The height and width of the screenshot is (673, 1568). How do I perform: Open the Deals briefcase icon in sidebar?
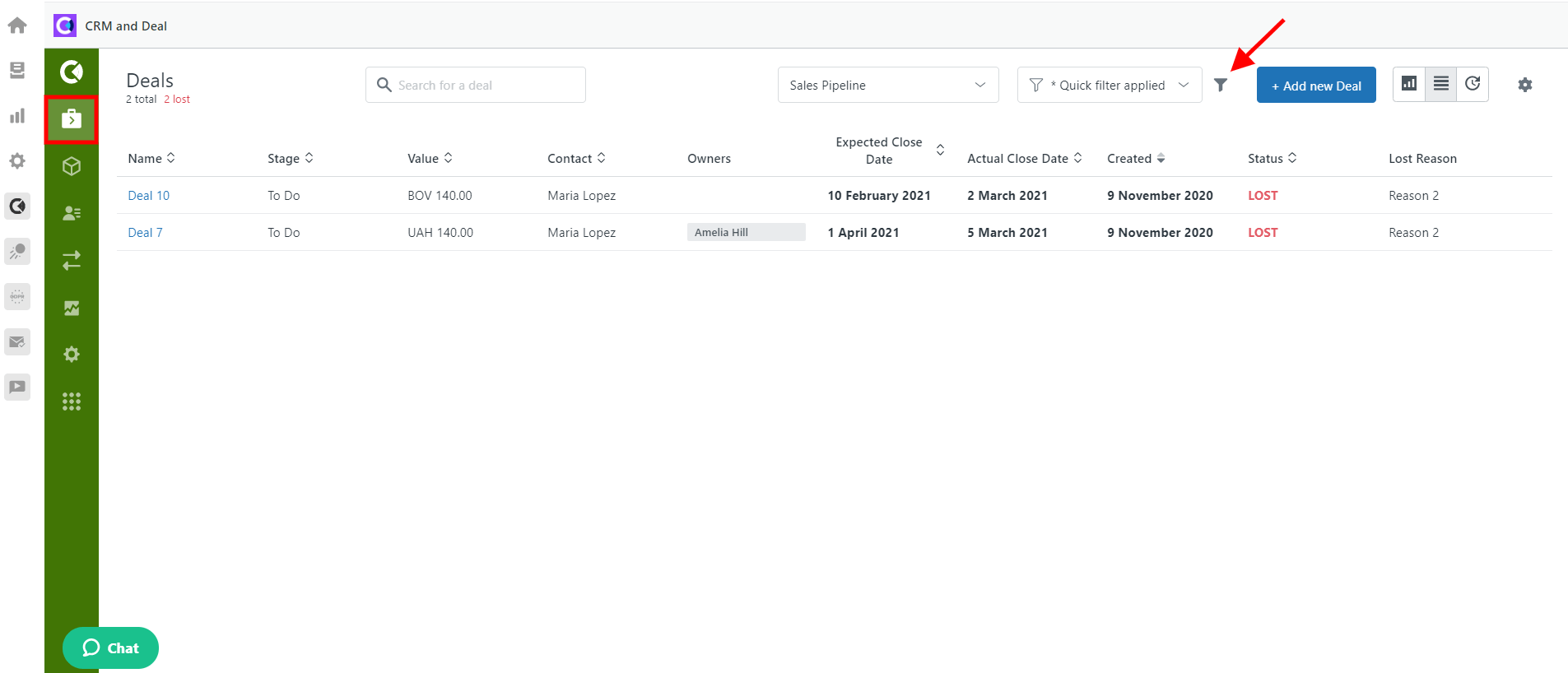pos(72,119)
